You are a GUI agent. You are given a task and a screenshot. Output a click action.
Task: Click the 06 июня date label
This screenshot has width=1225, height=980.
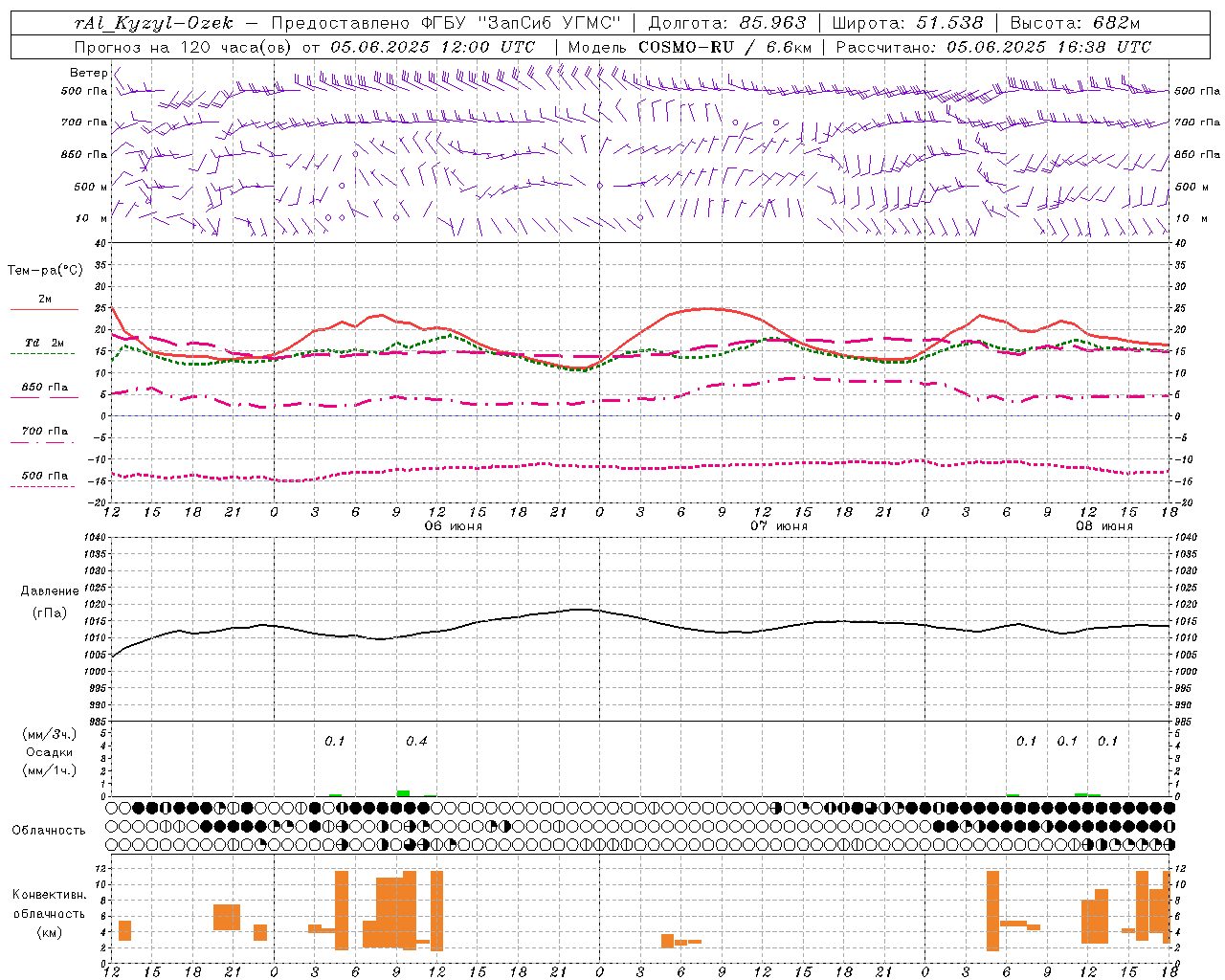point(454,526)
